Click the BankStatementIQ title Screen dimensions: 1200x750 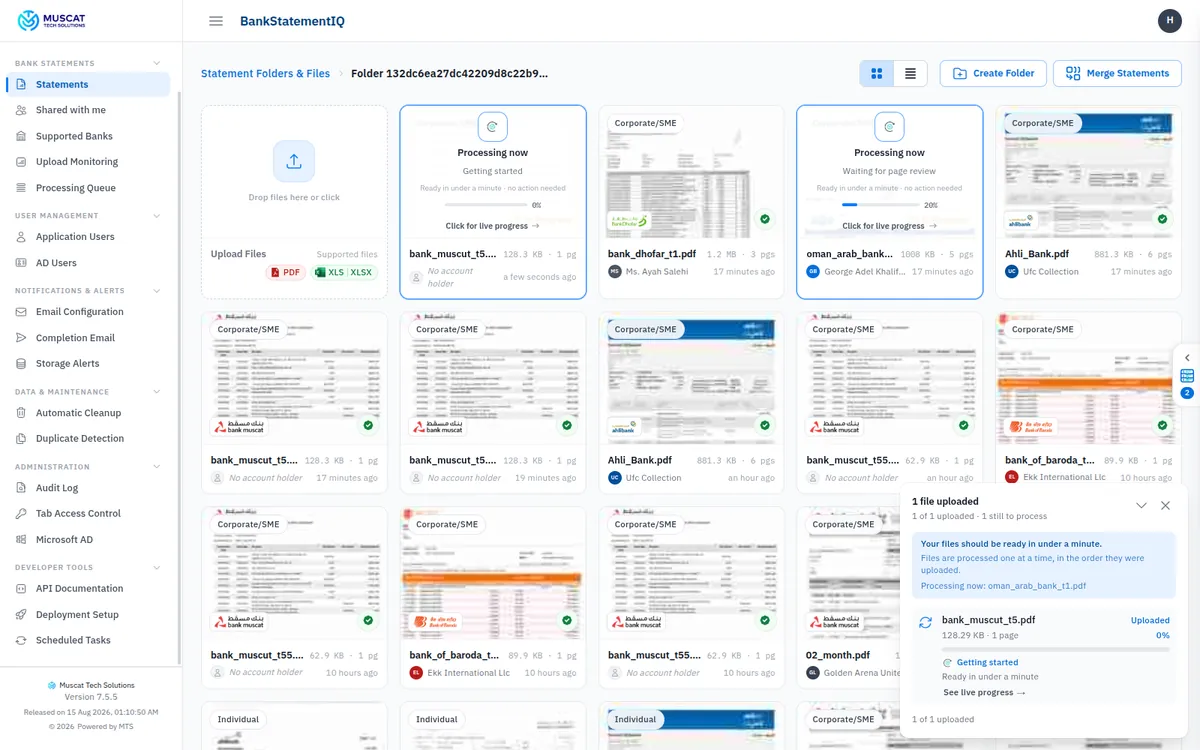tap(292, 21)
